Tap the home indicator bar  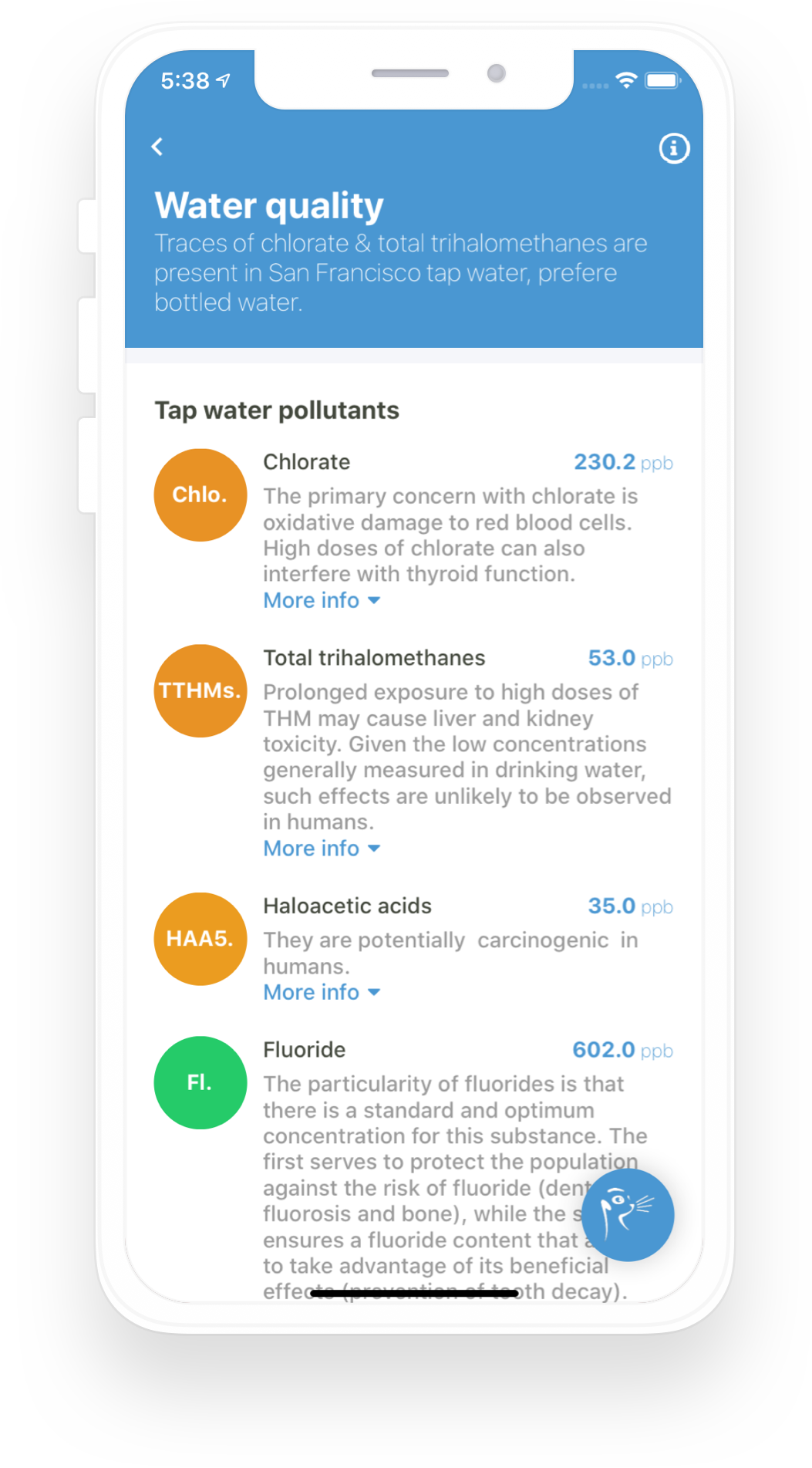(415, 1293)
